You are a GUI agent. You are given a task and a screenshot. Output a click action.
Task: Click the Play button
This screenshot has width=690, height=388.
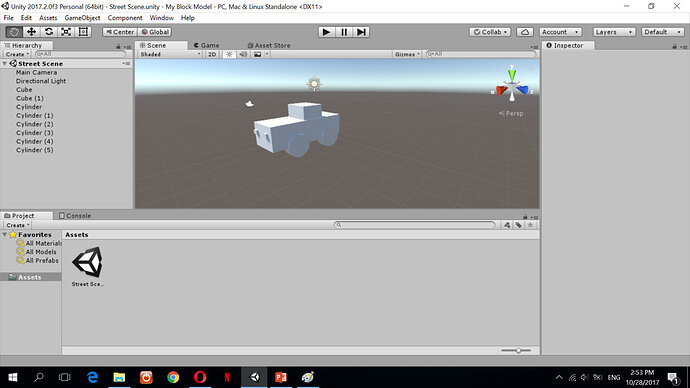pyautogui.click(x=327, y=32)
